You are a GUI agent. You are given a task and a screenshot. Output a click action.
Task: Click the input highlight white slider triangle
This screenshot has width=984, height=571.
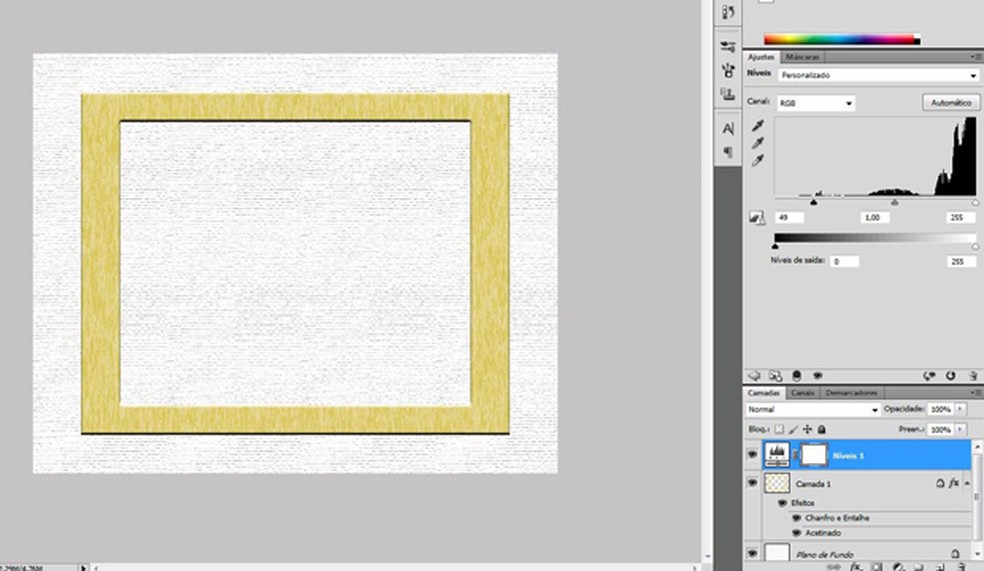[x=975, y=202]
